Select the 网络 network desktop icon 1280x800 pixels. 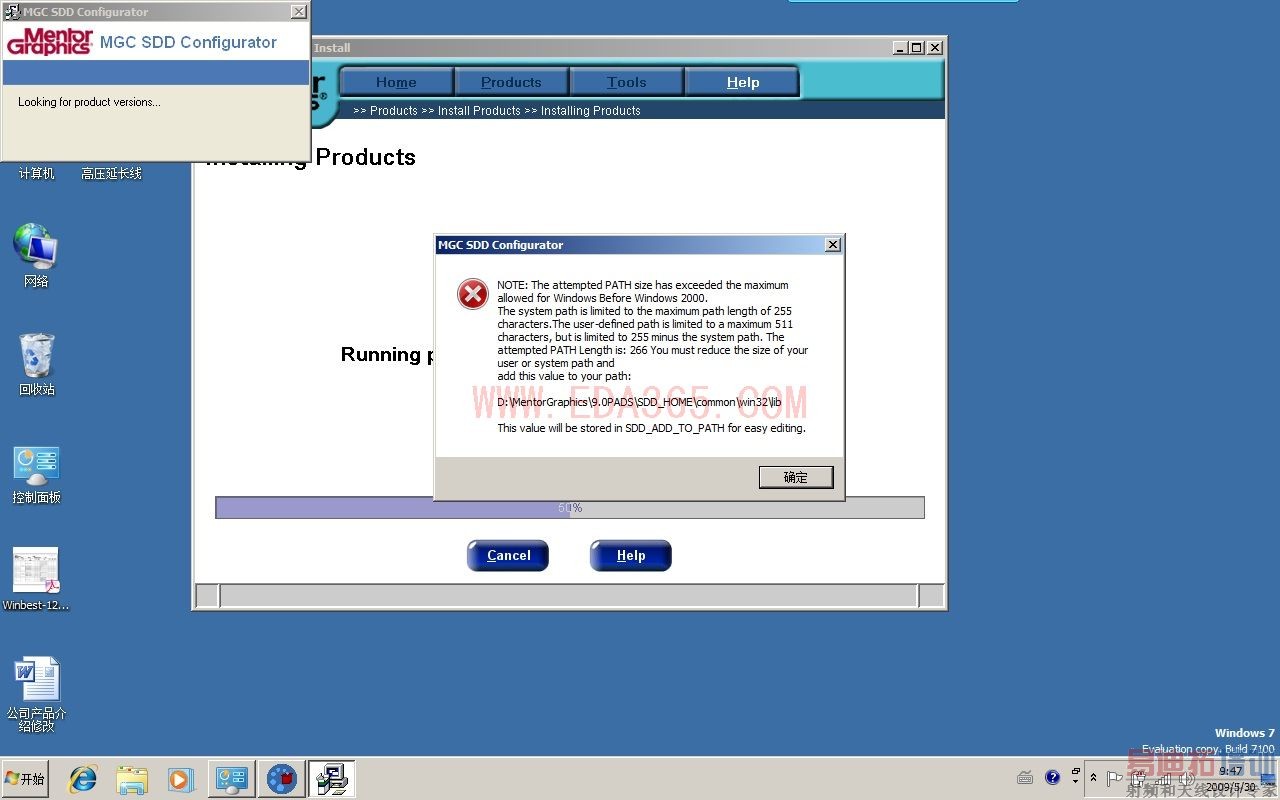(36, 255)
